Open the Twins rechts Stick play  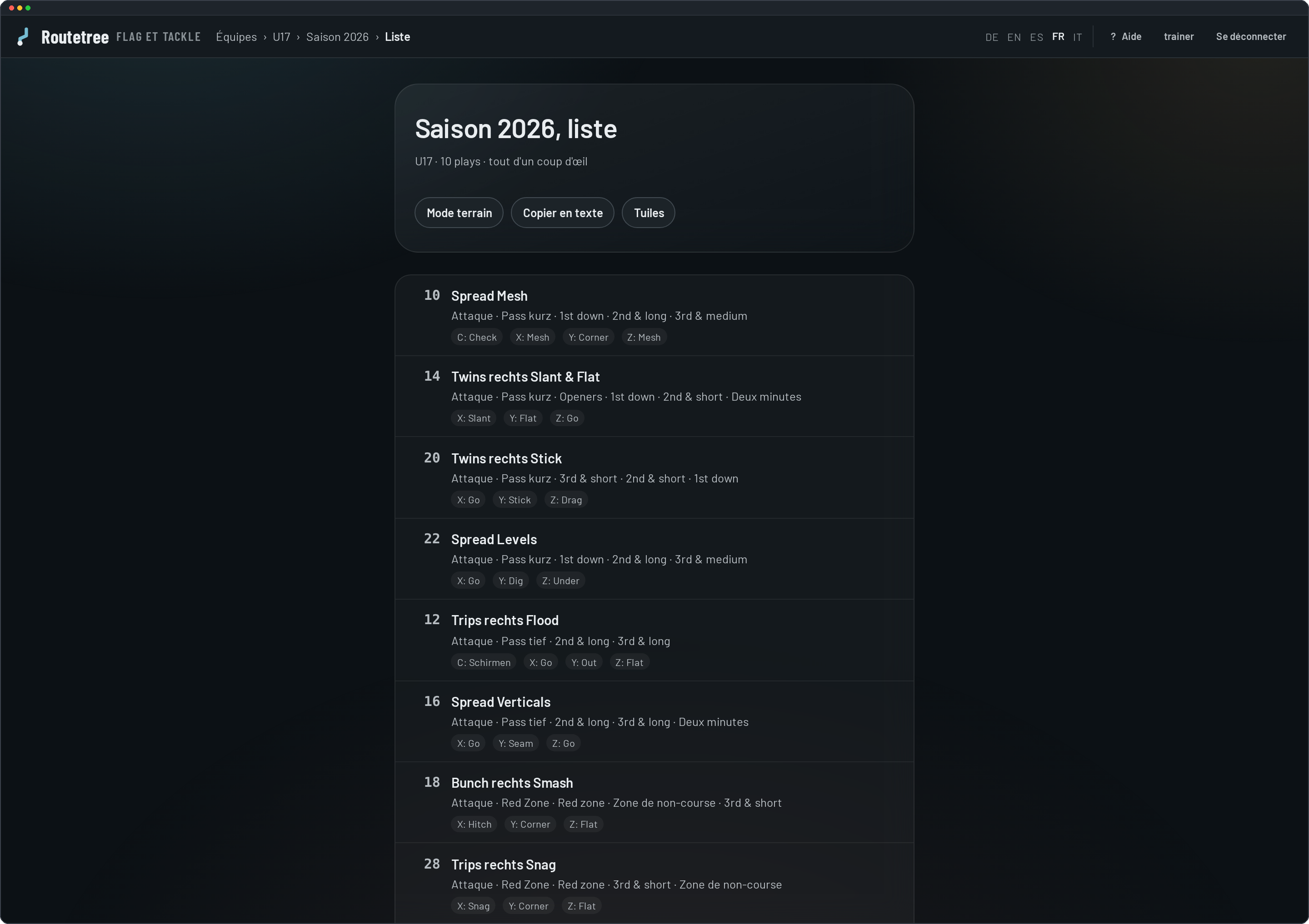(x=654, y=478)
